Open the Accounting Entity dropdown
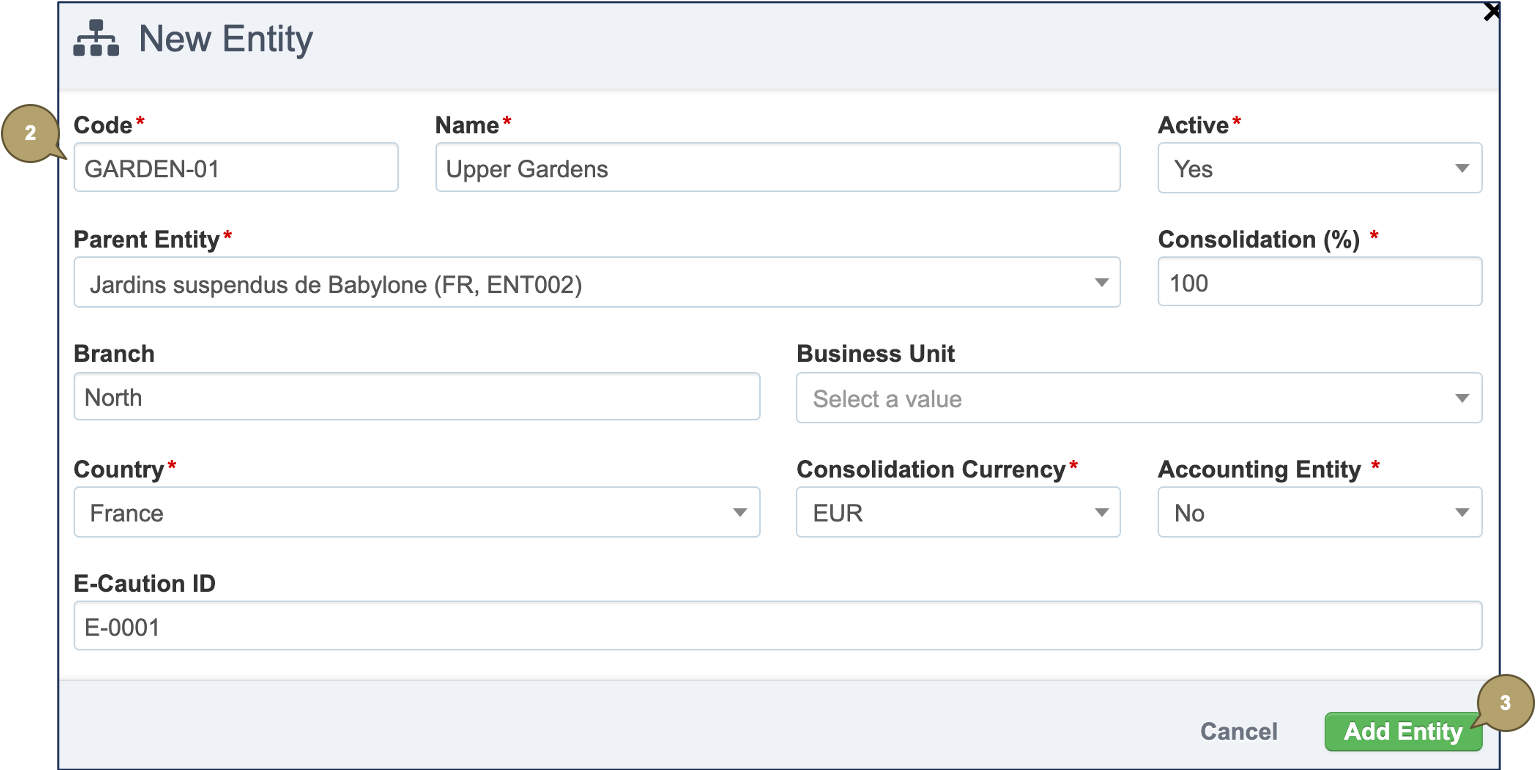Screen dimensions: 1536x770 [1319, 513]
